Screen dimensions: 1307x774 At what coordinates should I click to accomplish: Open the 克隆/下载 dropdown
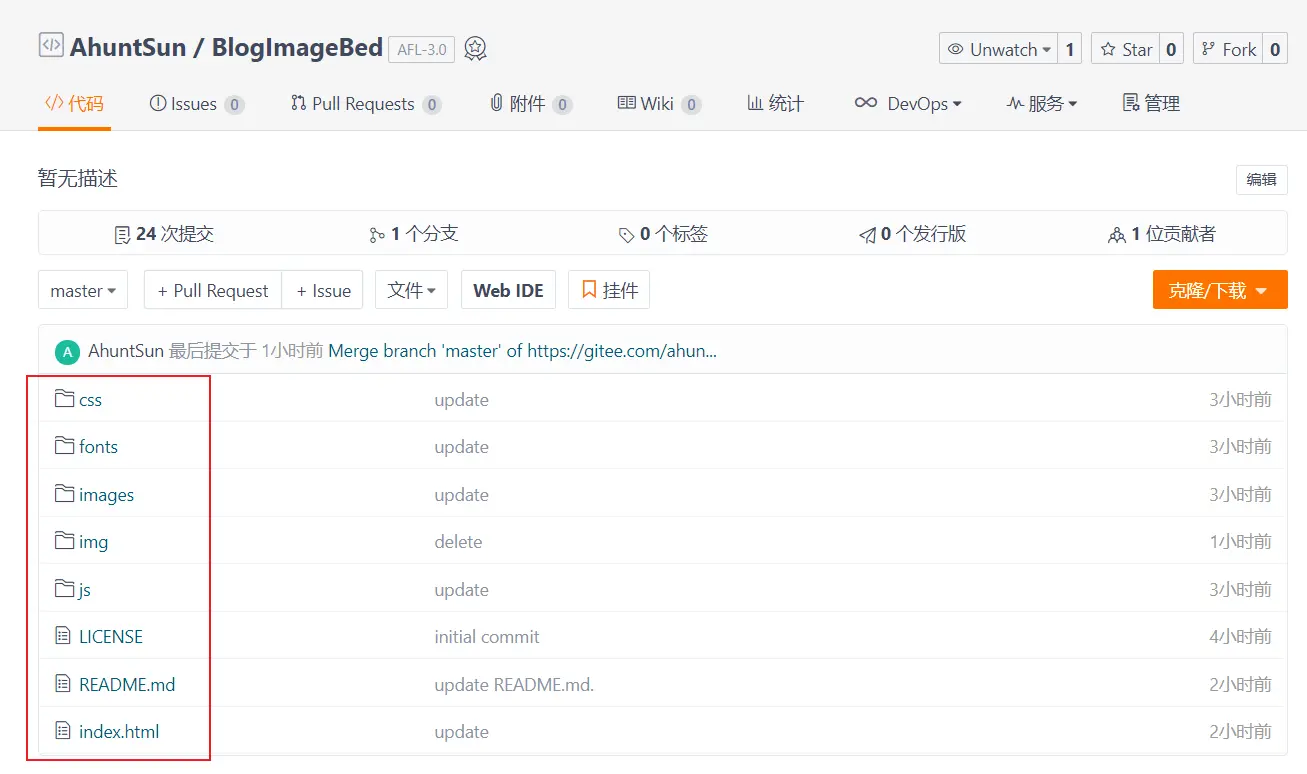pos(1220,290)
